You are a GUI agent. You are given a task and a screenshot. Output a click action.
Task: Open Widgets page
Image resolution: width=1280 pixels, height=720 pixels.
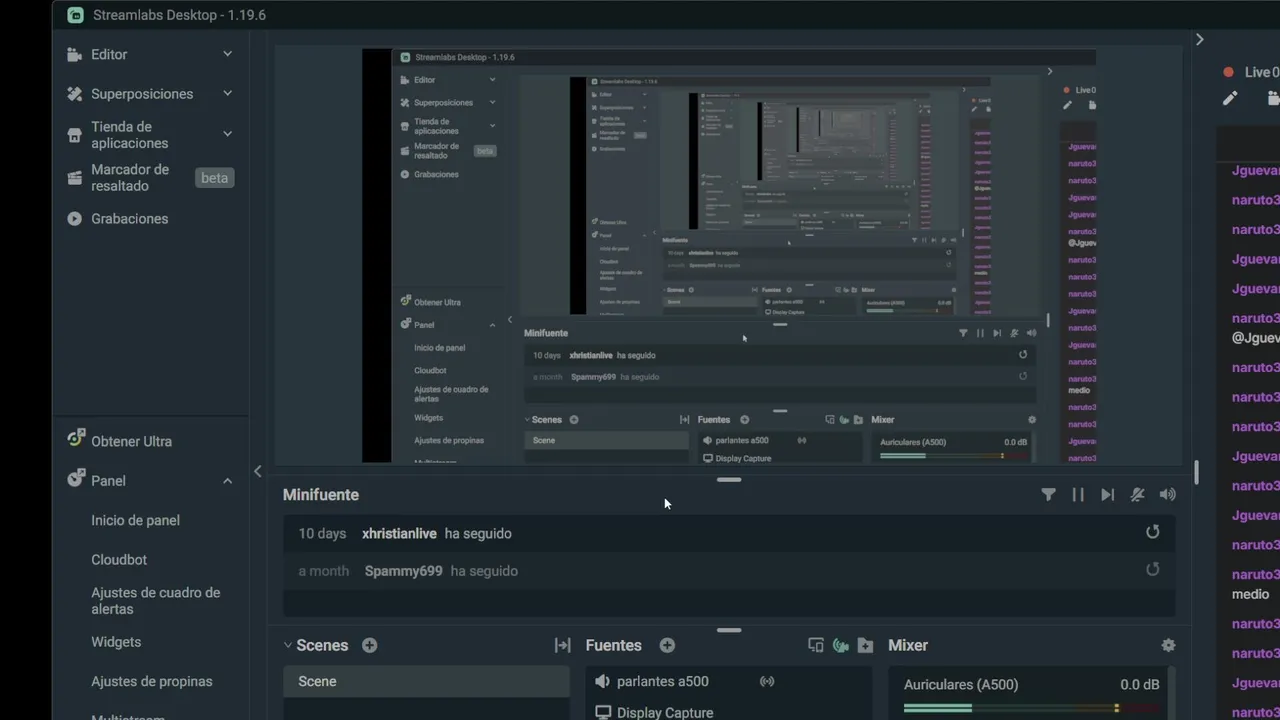click(116, 642)
